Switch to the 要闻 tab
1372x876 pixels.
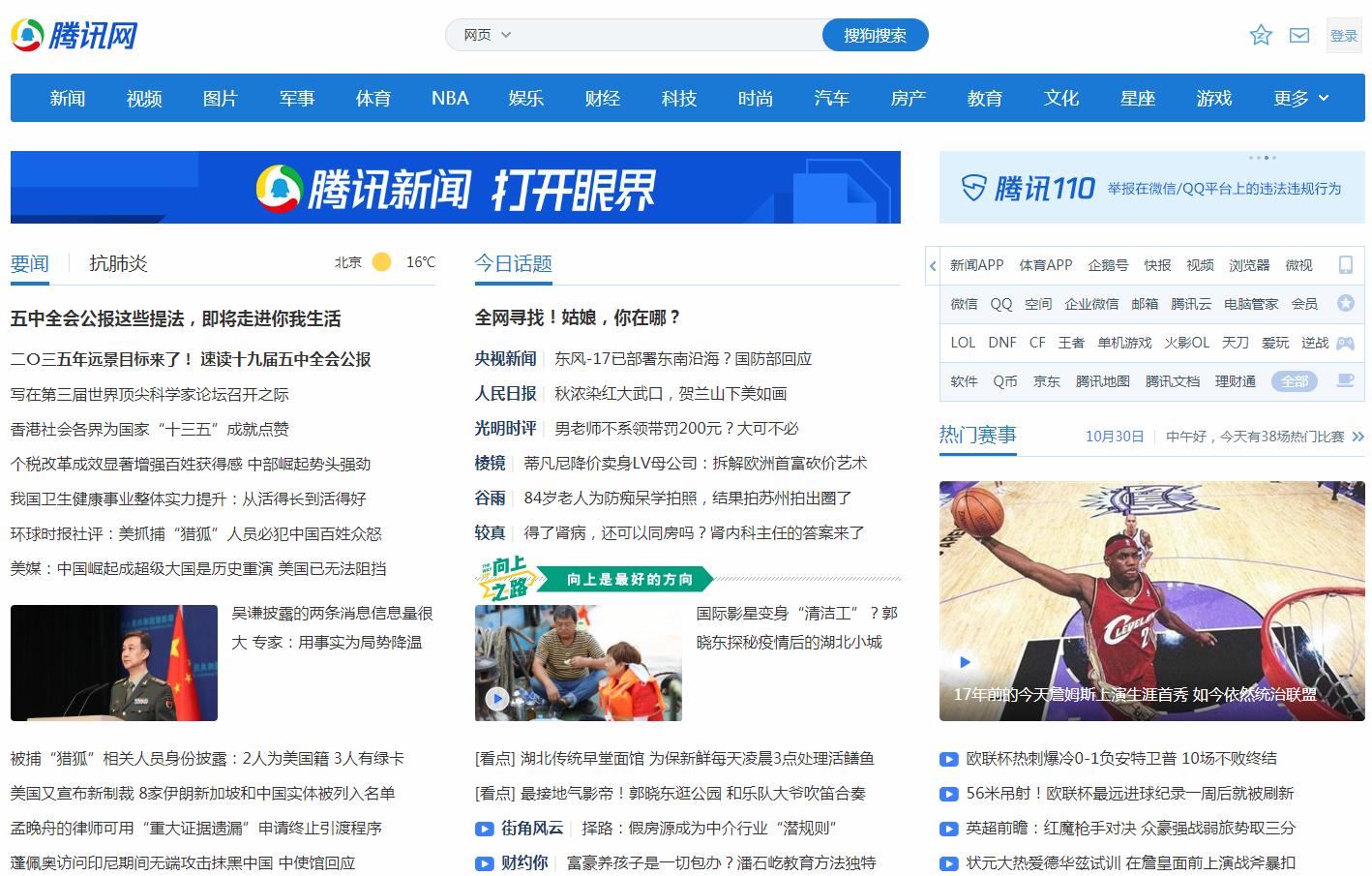(30, 263)
